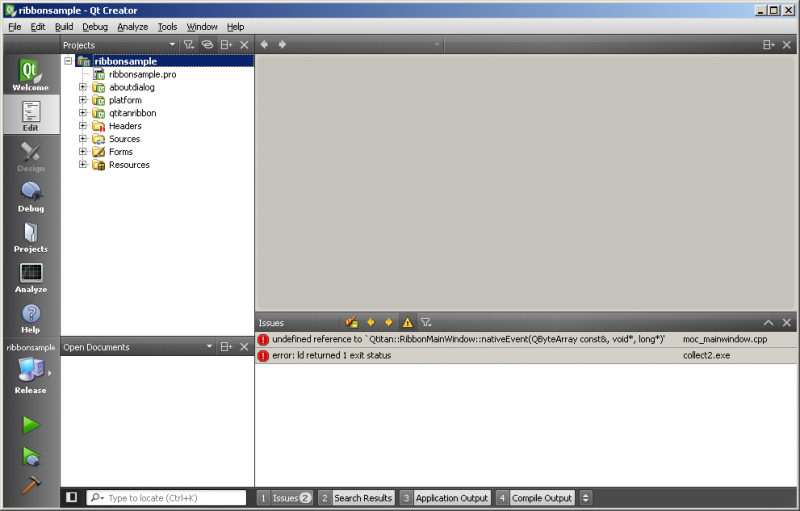Expand the aboutdialog project node
800x511 pixels.
(x=83, y=87)
